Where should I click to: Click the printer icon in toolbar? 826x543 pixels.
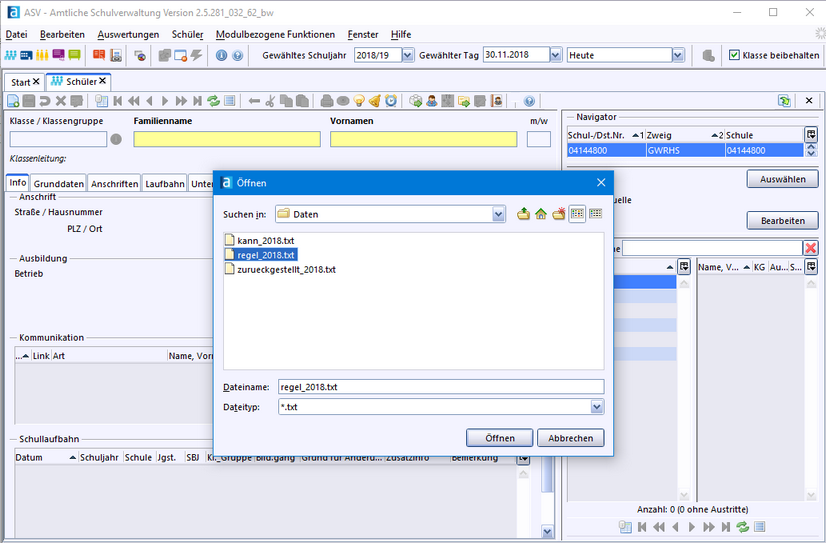click(x=327, y=101)
